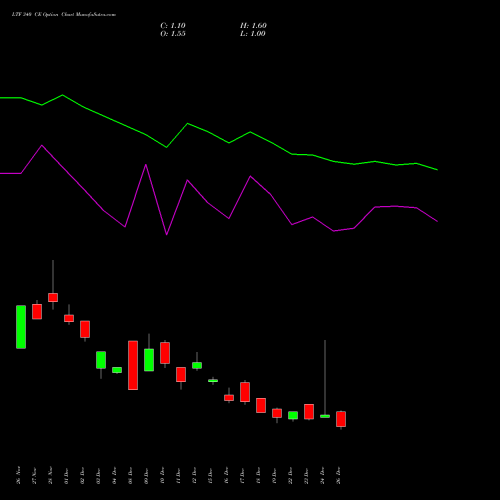Click the '02 Dec' date axis label
This screenshot has height=500, width=500.
83,475
